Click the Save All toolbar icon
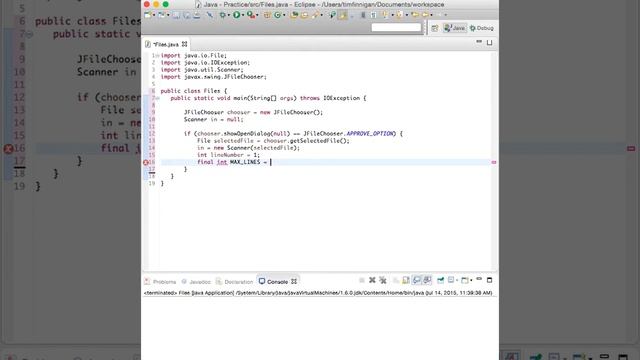 187,15
